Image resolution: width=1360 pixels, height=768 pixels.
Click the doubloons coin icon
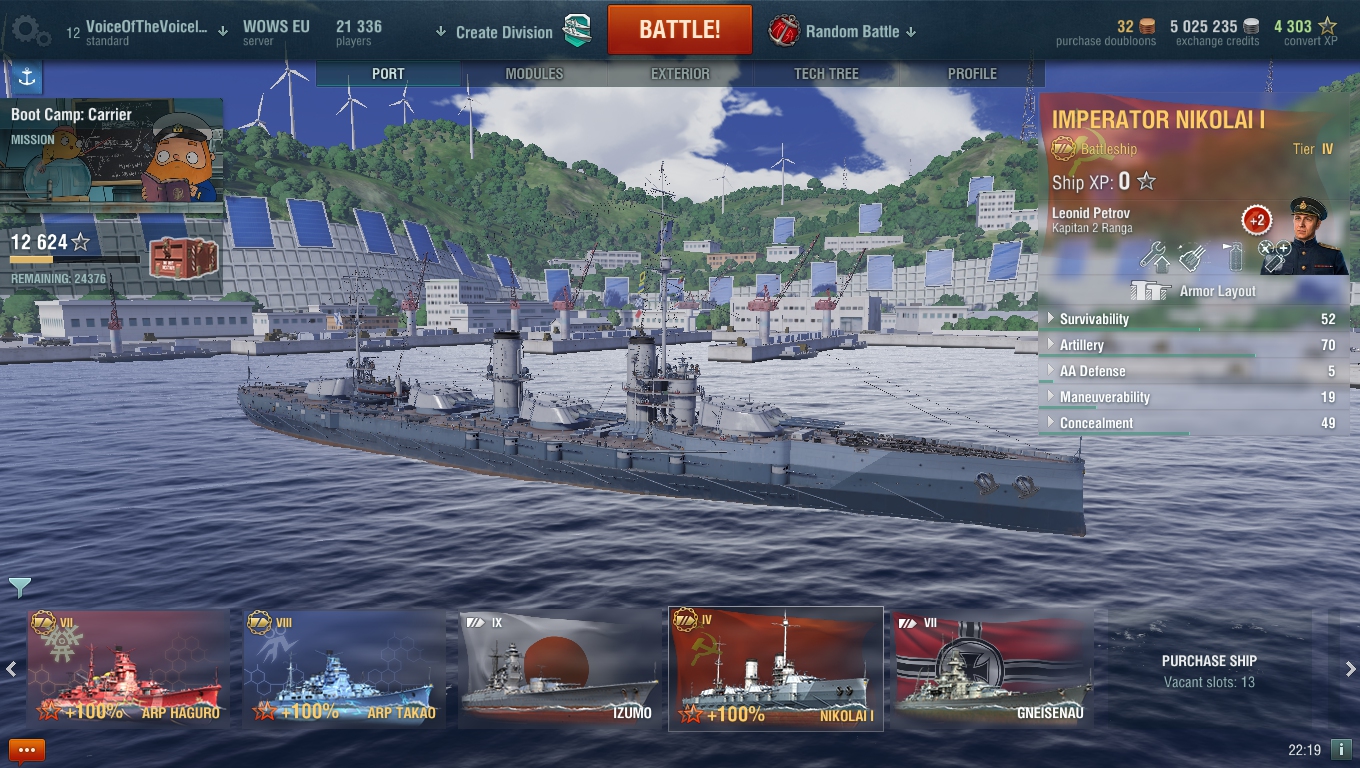coord(1148,26)
